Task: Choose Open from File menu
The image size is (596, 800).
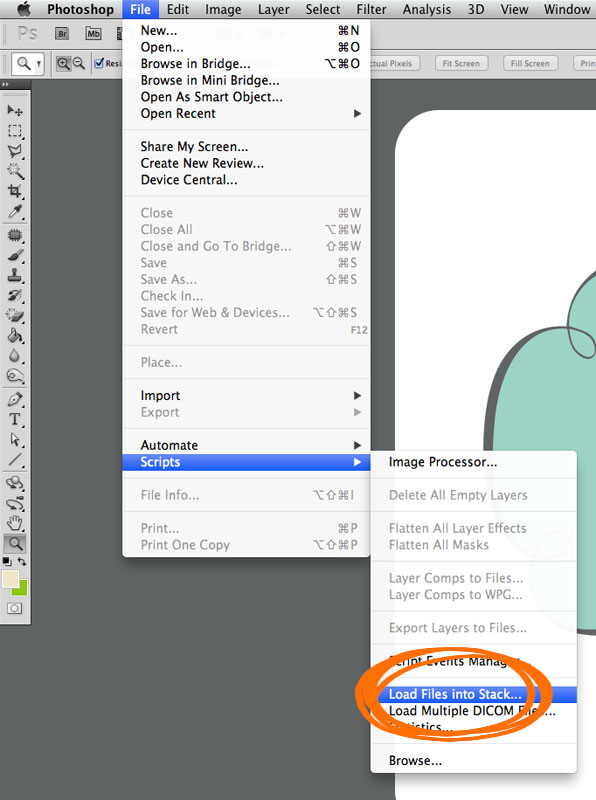Action: (x=246, y=47)
